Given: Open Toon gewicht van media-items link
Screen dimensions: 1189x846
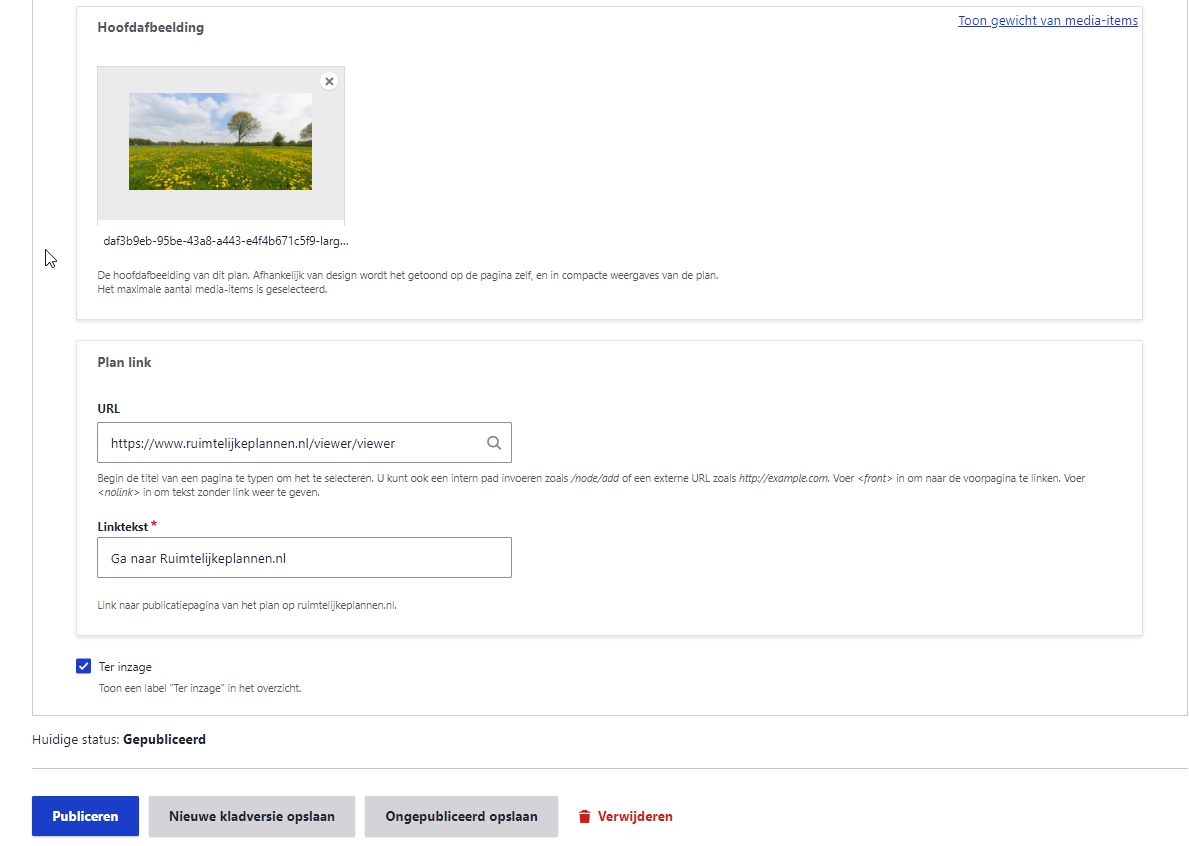Looking at the screenshot, I should point(1047,20).
